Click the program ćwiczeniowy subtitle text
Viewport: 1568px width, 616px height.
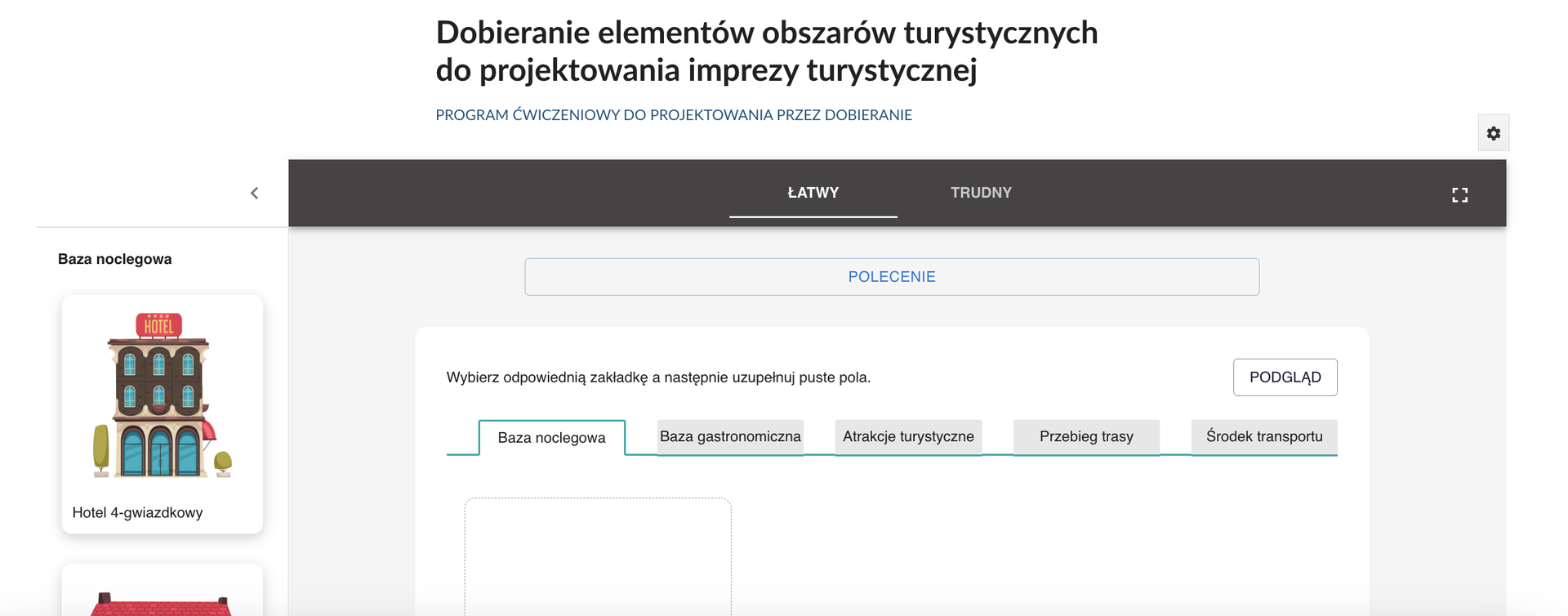[x=674, y=115]
